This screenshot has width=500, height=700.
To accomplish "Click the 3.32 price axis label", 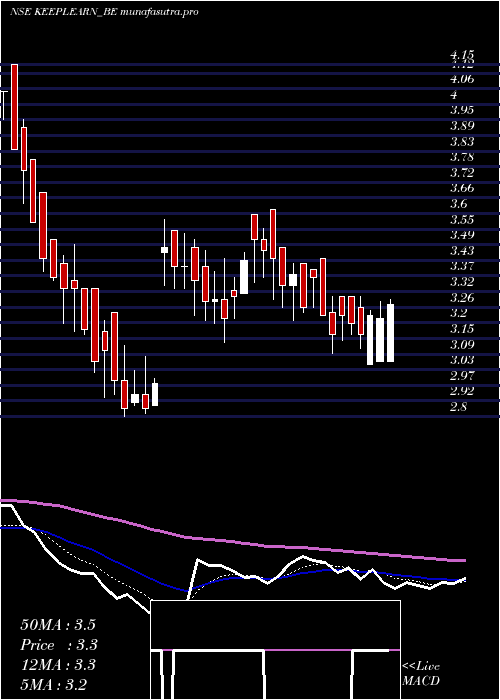I will coord(462,282).
